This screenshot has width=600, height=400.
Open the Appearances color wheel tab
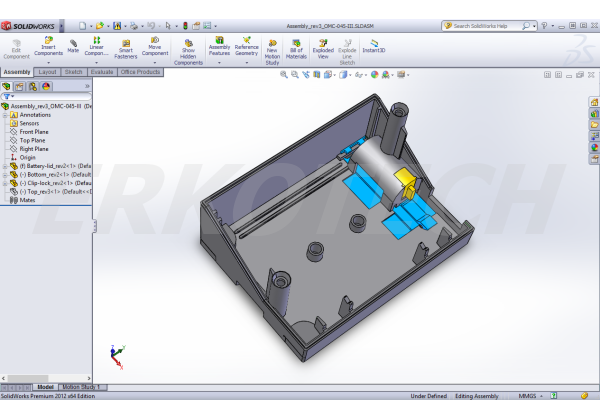pos(594,147)
